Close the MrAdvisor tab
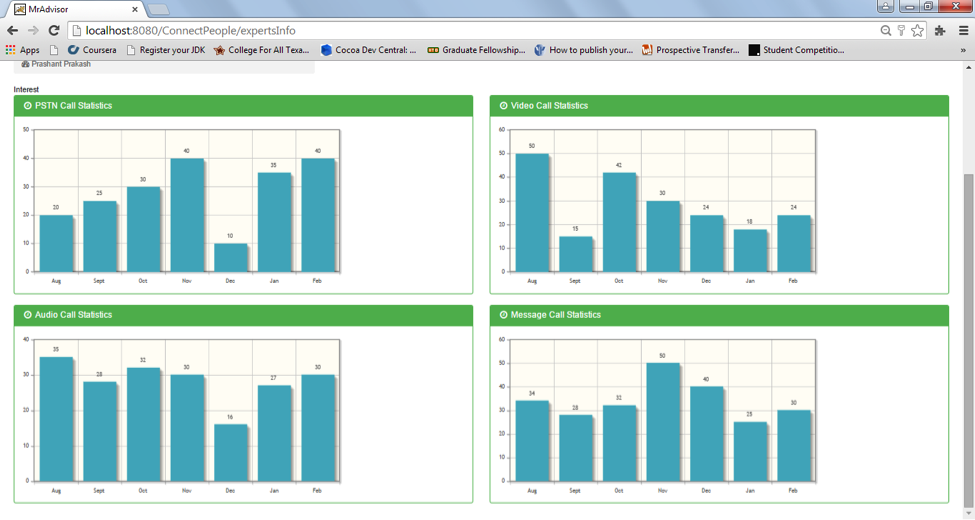 [x=135, y=9]
